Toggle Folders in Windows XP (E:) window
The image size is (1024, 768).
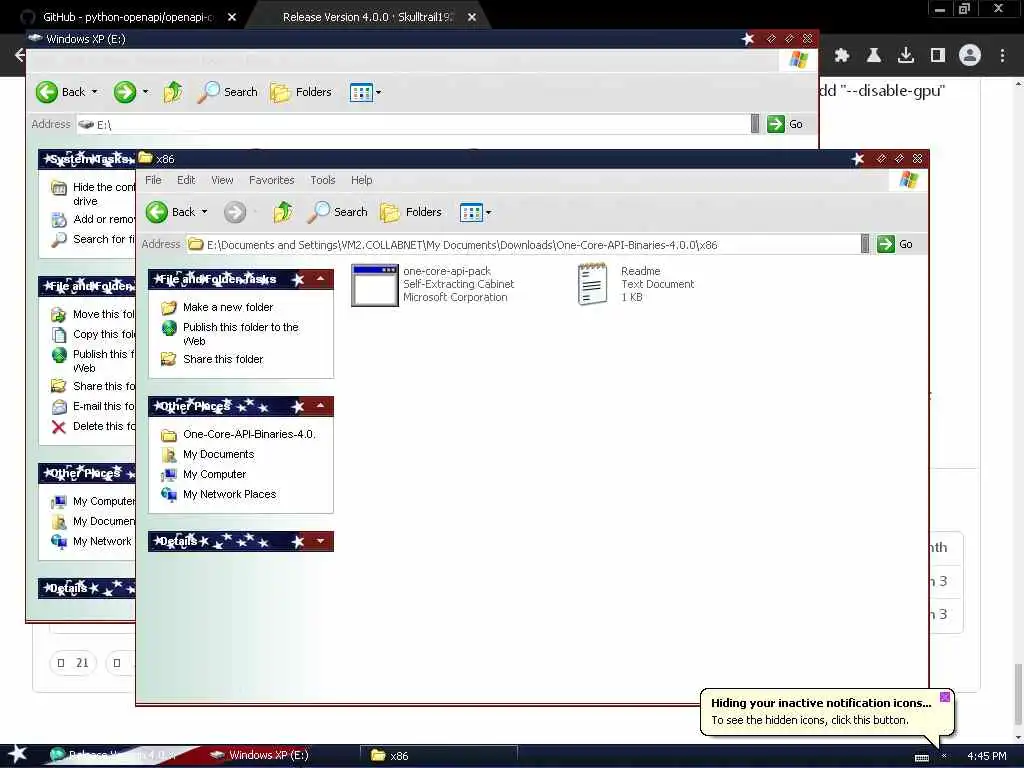(x=301, y=92)
